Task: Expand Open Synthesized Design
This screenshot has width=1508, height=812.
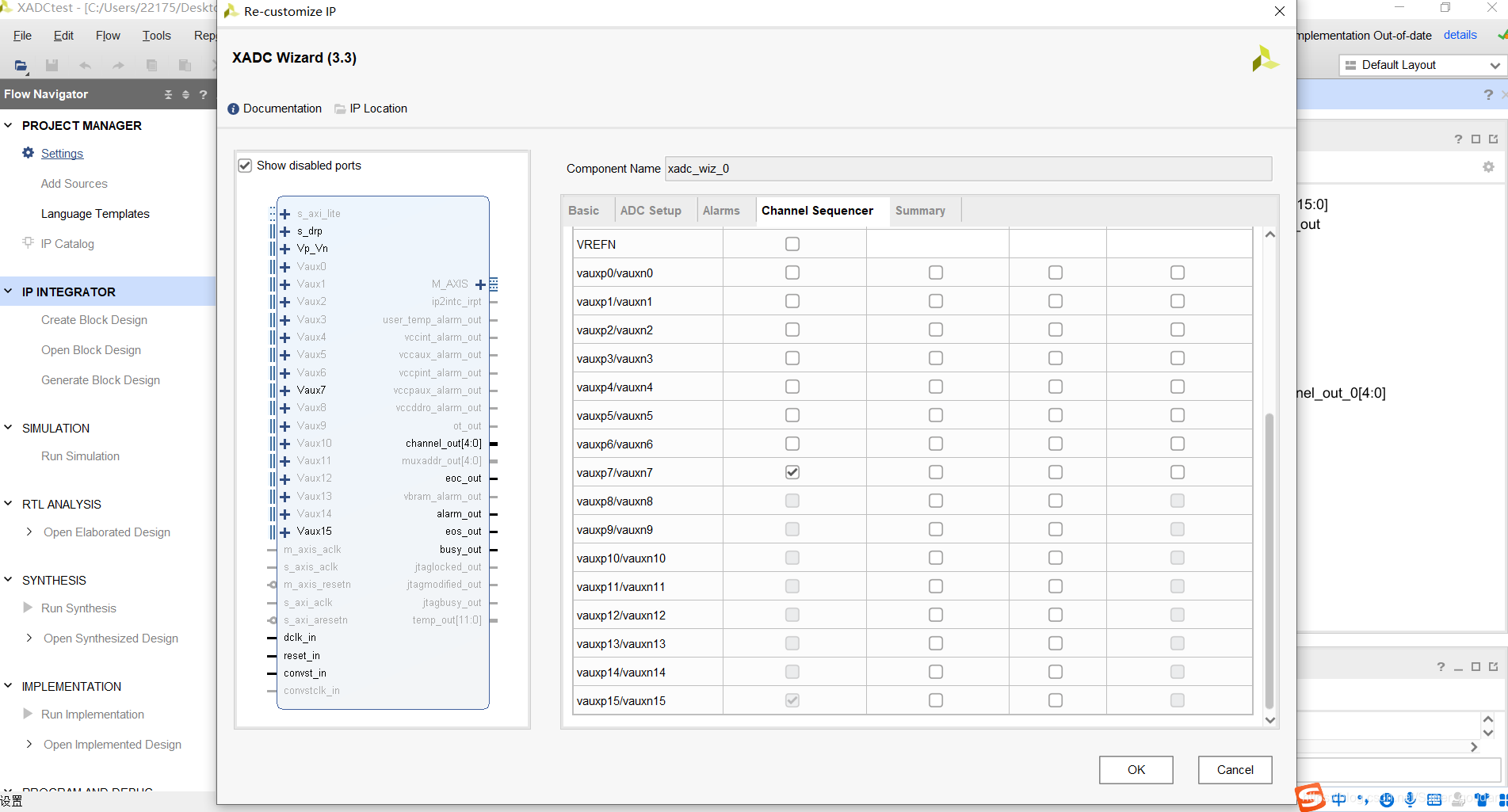Action: [29, 638]
